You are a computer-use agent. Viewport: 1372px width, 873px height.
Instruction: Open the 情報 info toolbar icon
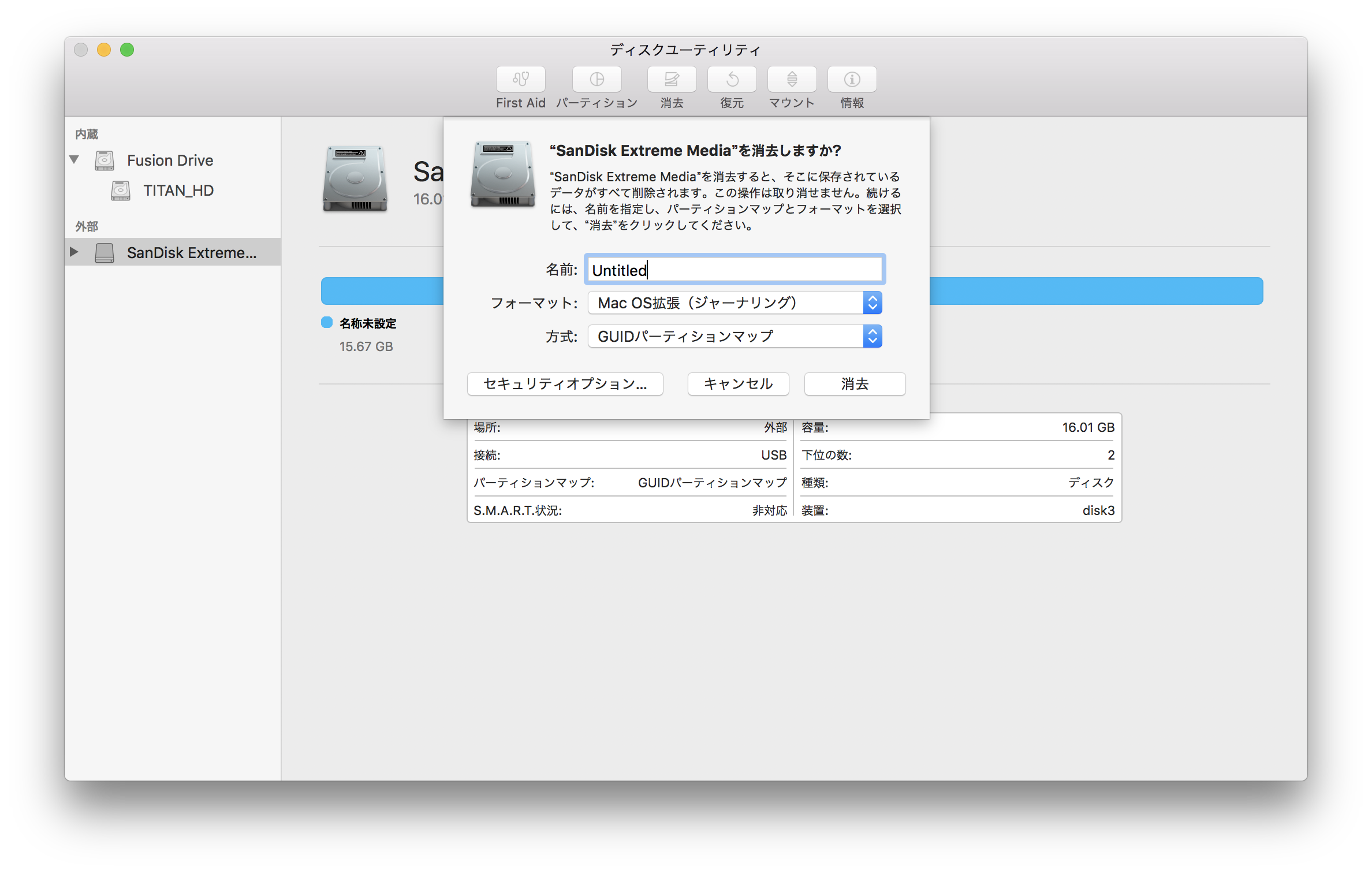coord(852,79)
